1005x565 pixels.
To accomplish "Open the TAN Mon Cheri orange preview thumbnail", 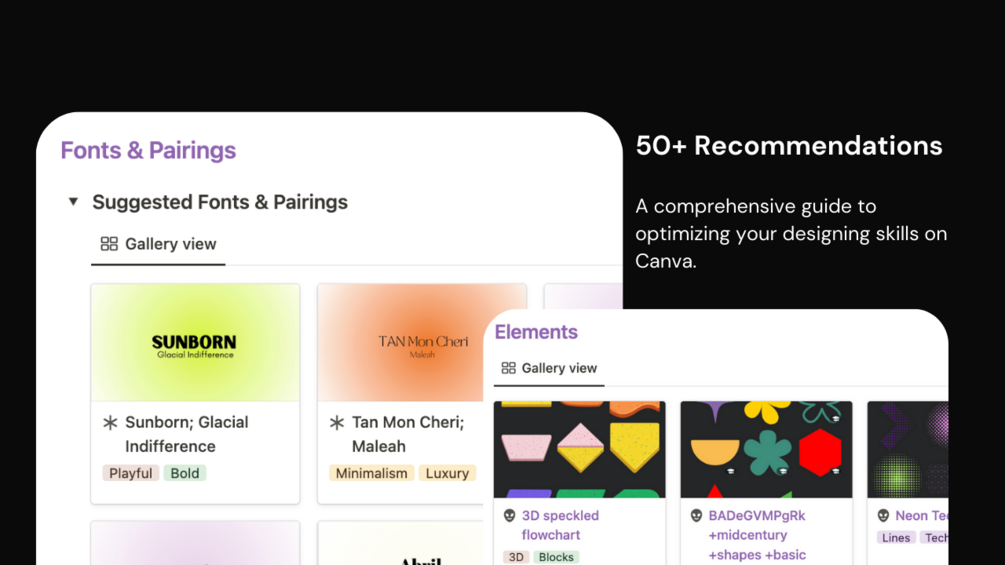I will pos(422,342).
